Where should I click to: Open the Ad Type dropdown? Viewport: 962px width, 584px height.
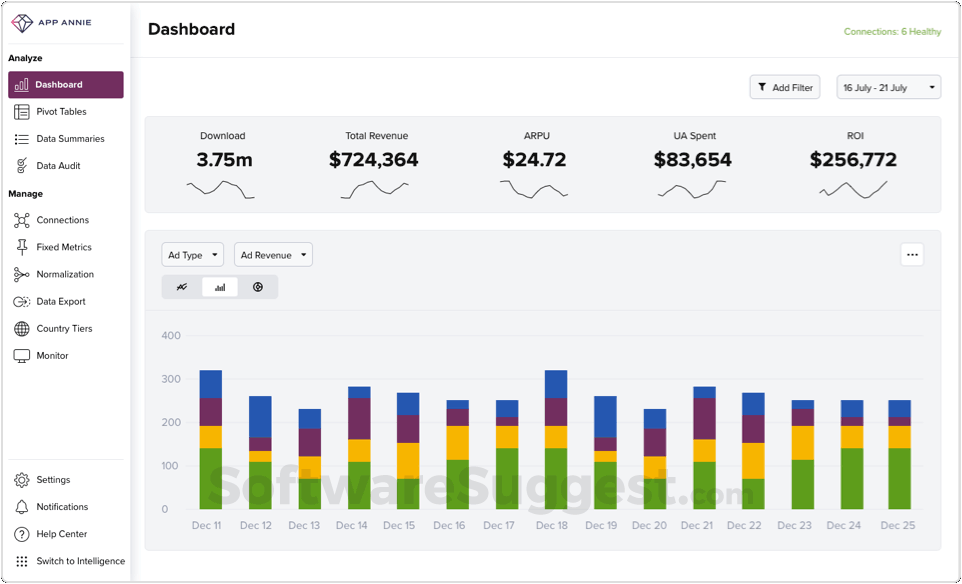(192, 254)
